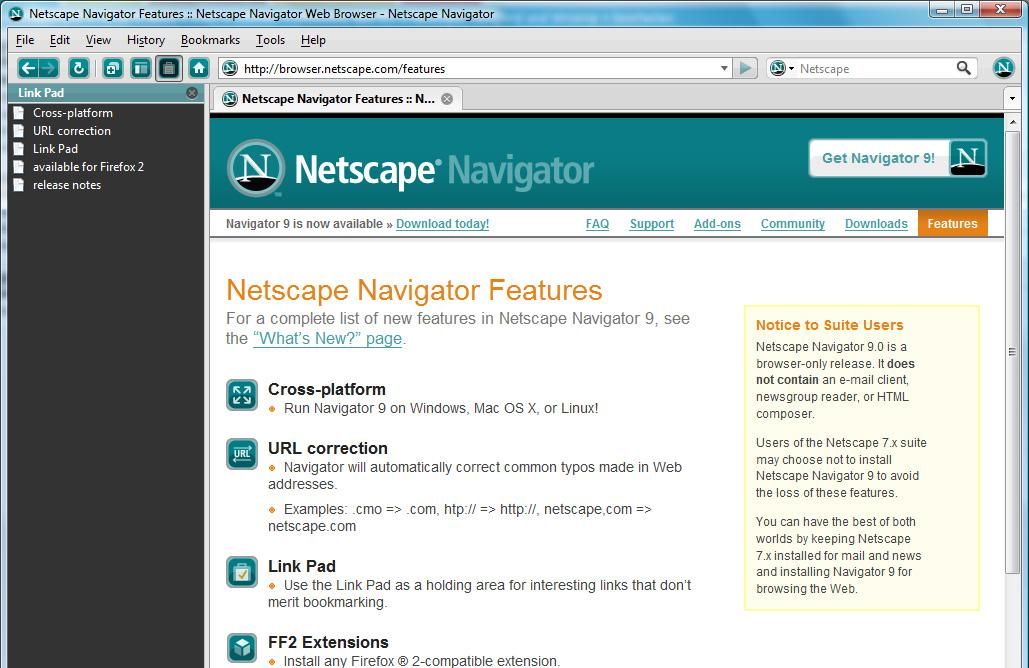Open the home page via the Home icon
The image size is (1029, 668).
click(x=199, y=68)
